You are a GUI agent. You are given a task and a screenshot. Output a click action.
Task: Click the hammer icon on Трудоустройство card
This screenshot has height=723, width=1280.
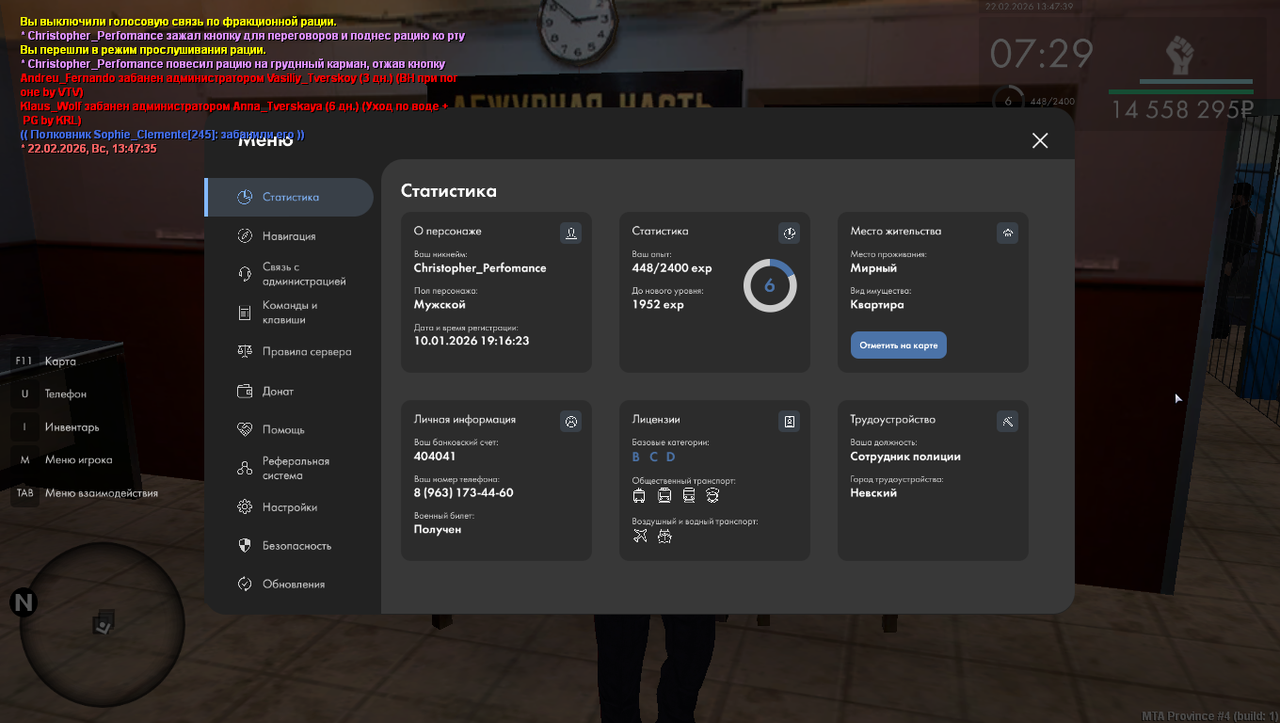click(1007, 422)
